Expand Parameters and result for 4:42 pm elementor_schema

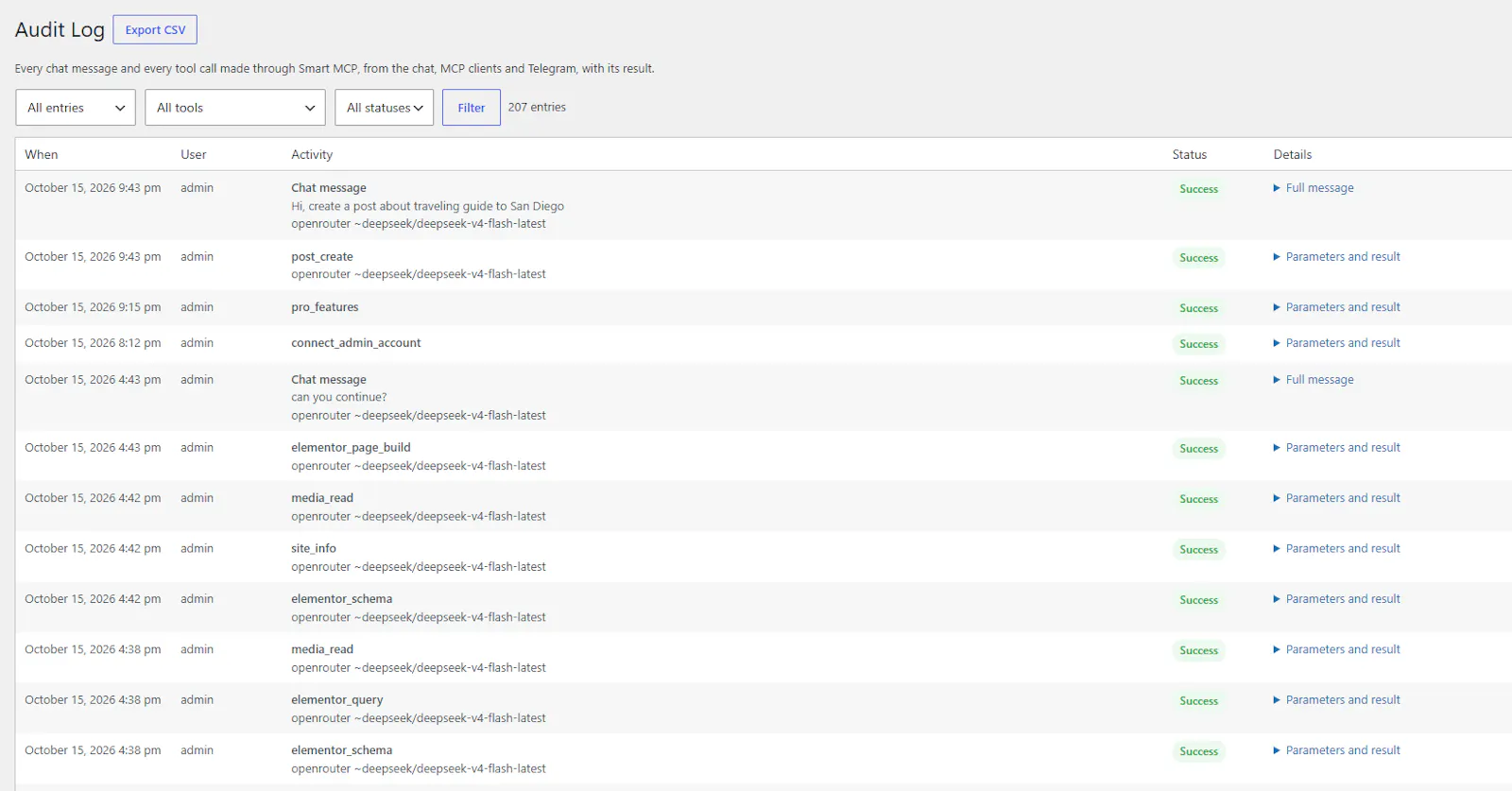point(1337,599)
